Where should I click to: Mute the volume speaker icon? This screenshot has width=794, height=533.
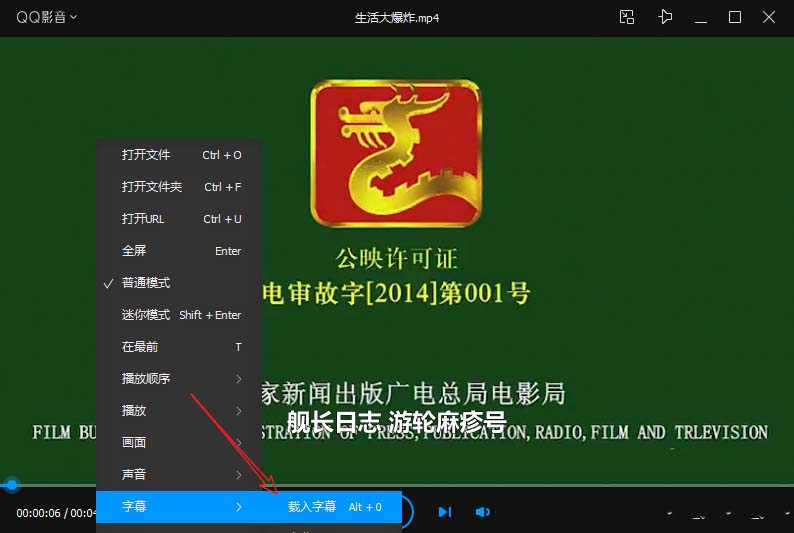483,512
